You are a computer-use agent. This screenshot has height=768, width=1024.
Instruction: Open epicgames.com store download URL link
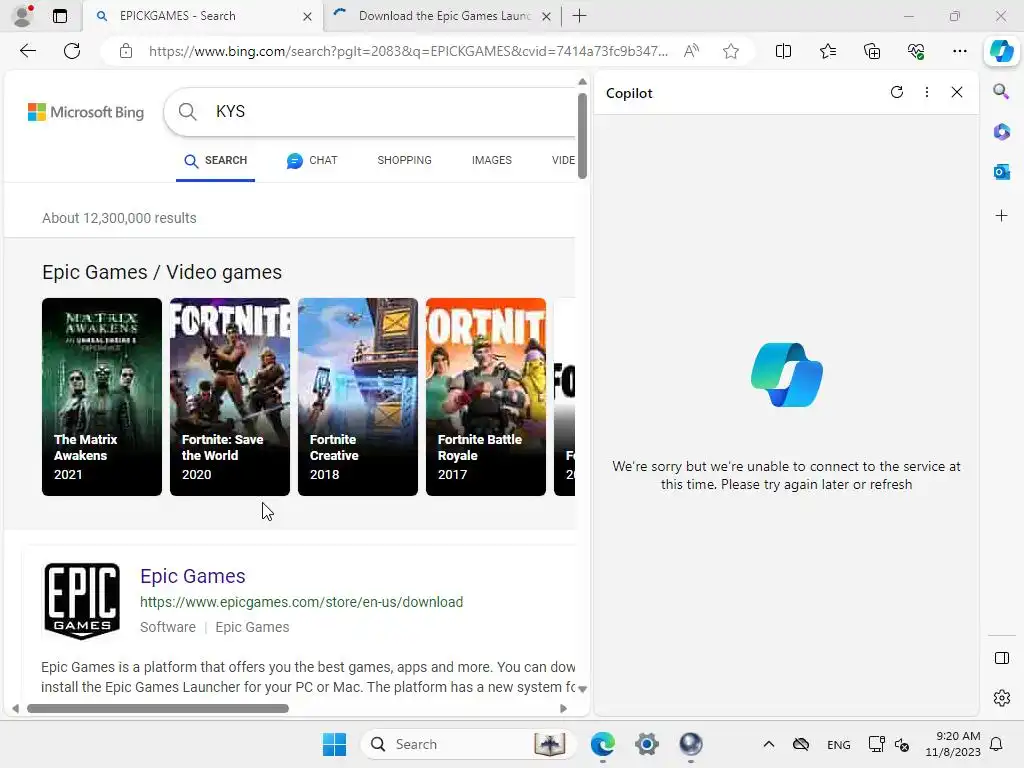(302, 602)
